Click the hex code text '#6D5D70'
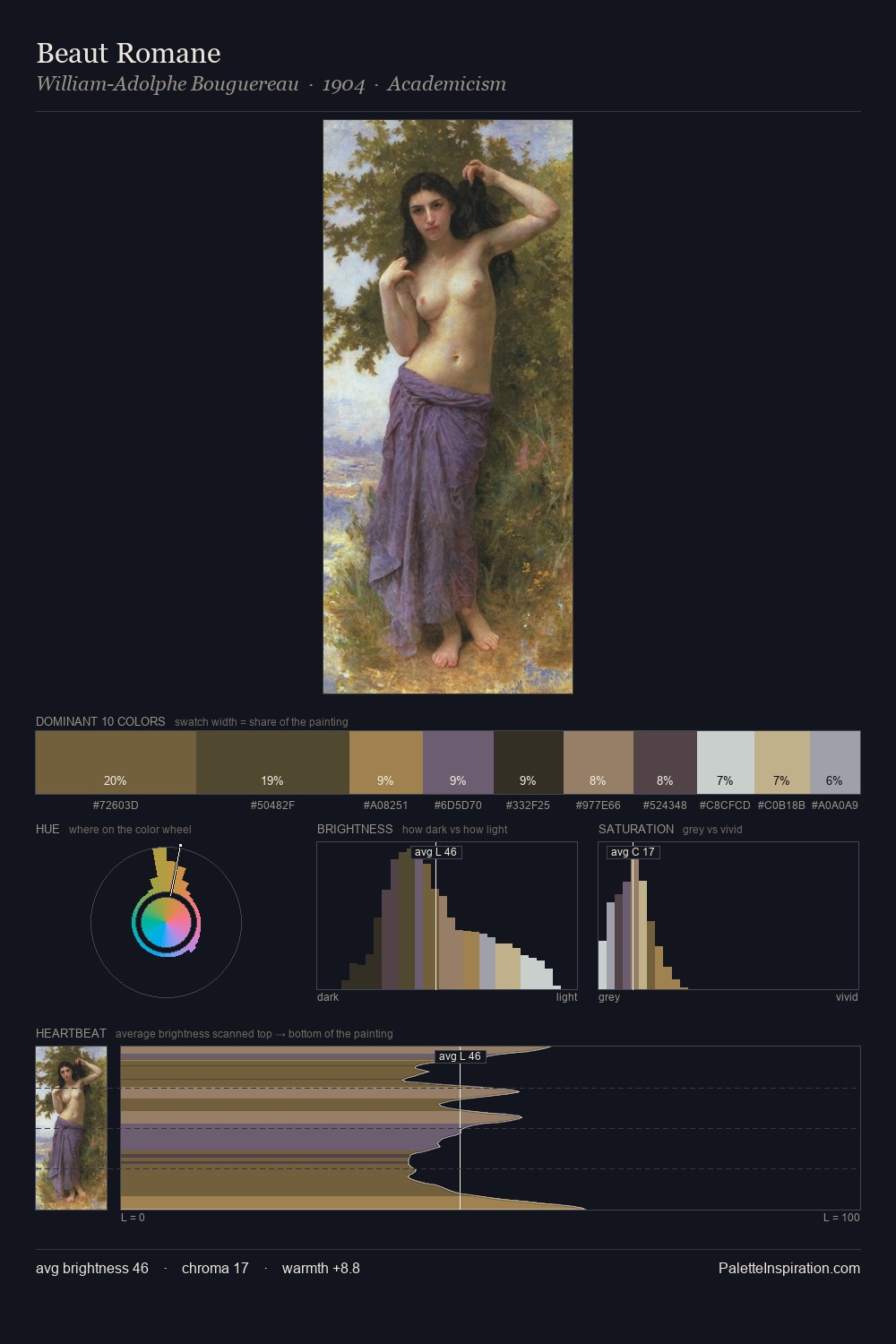 (458, 806)
